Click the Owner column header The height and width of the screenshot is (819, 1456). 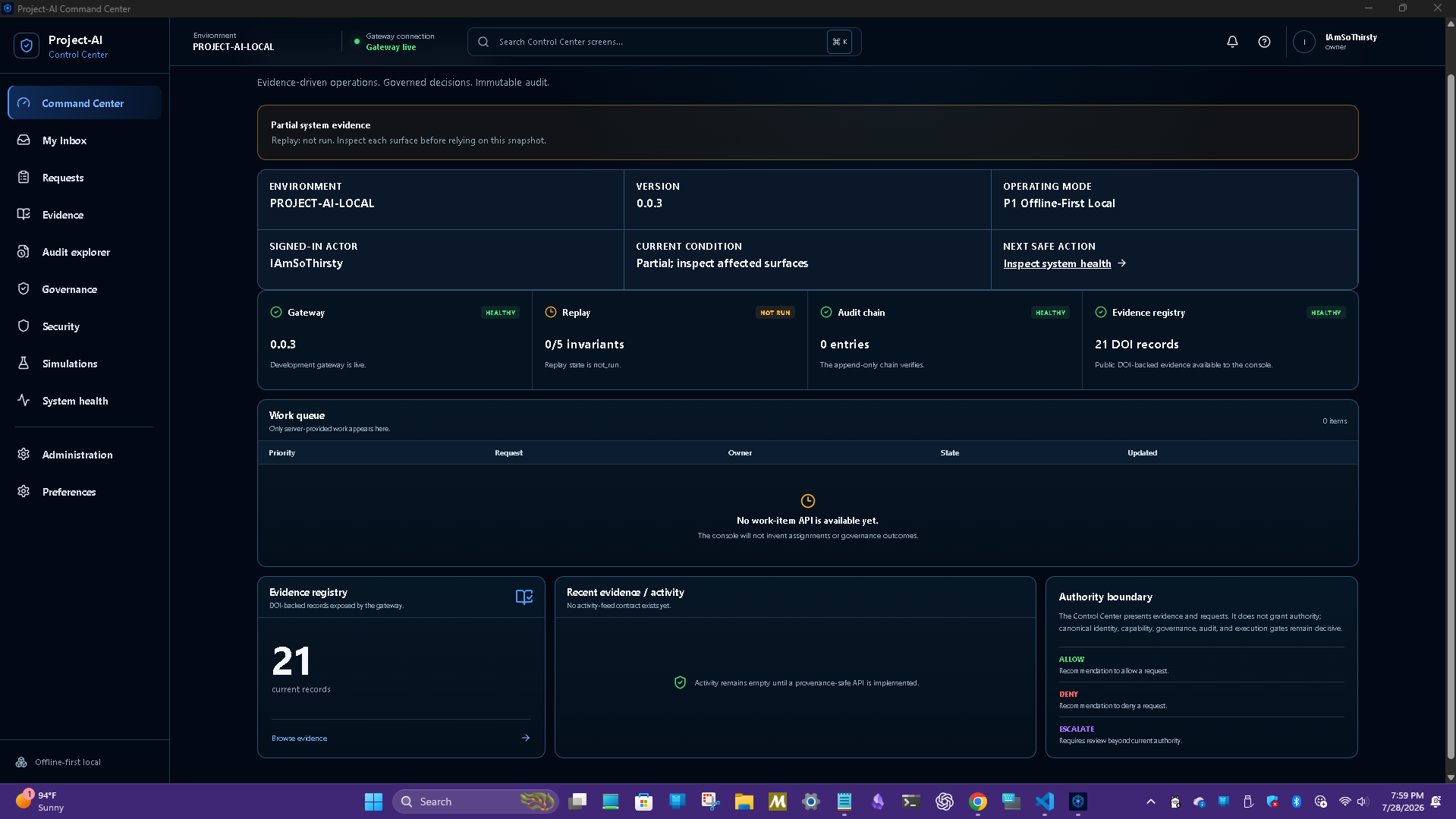pyautogui.click(x=740, y=452)
